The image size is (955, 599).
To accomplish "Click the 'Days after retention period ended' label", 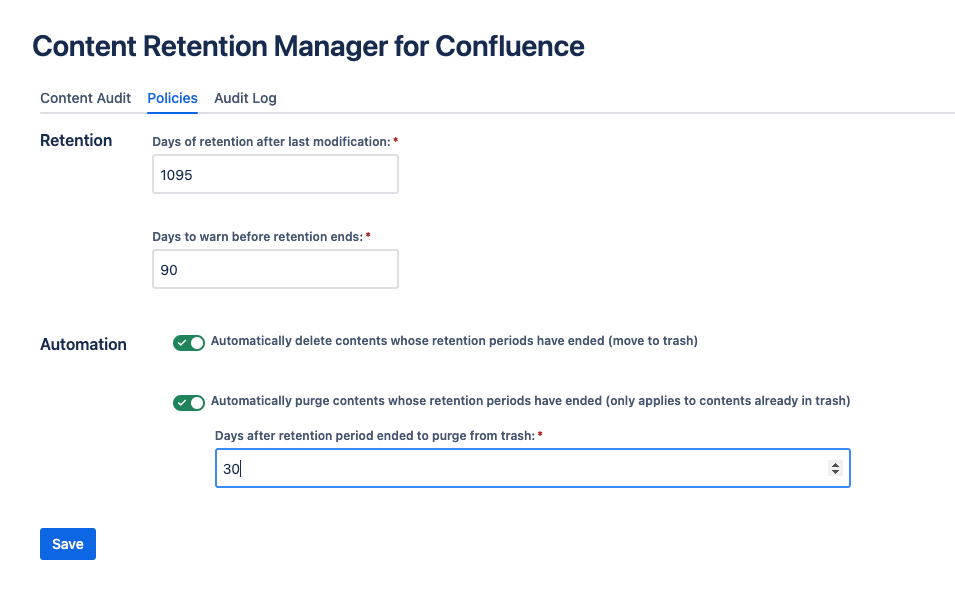I will click(x=375, y=436).
